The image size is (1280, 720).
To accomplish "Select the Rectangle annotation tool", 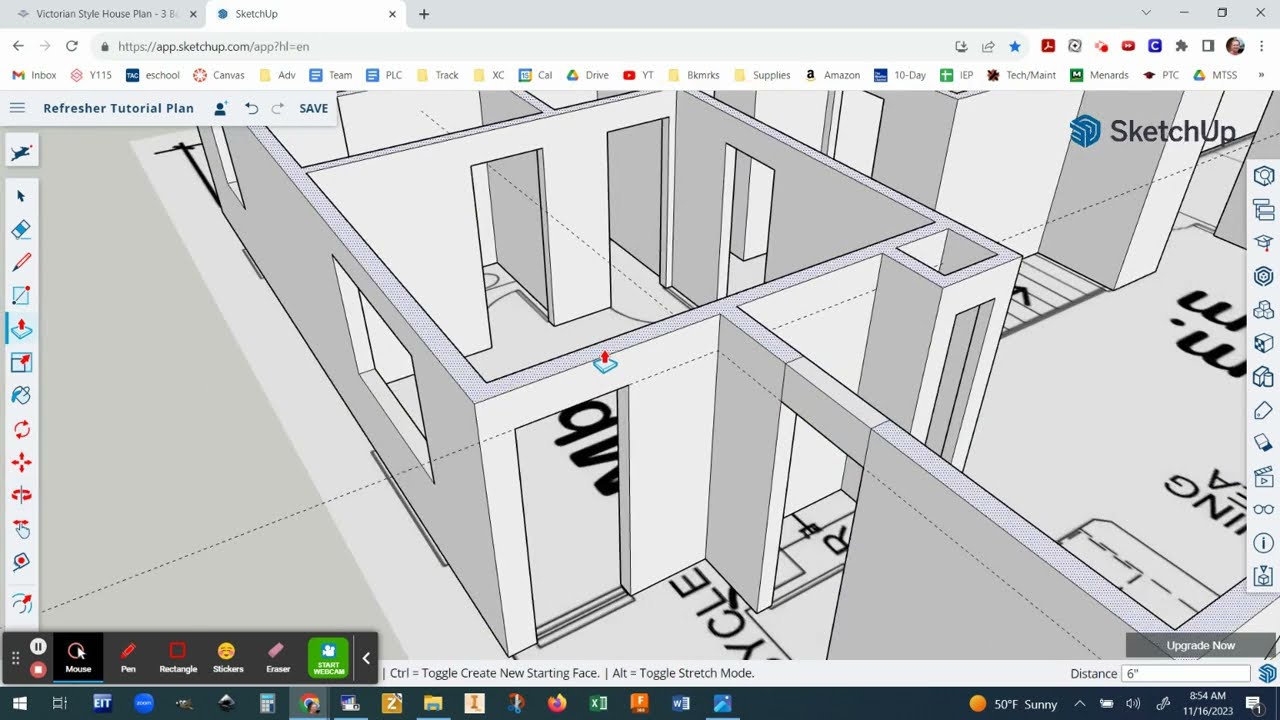I will tap(178, 657).
